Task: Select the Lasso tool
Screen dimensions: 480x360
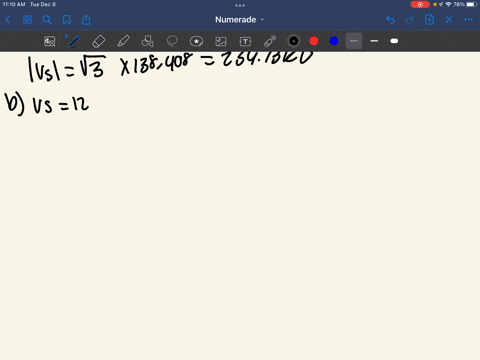Action: click(x=172, y=41)
